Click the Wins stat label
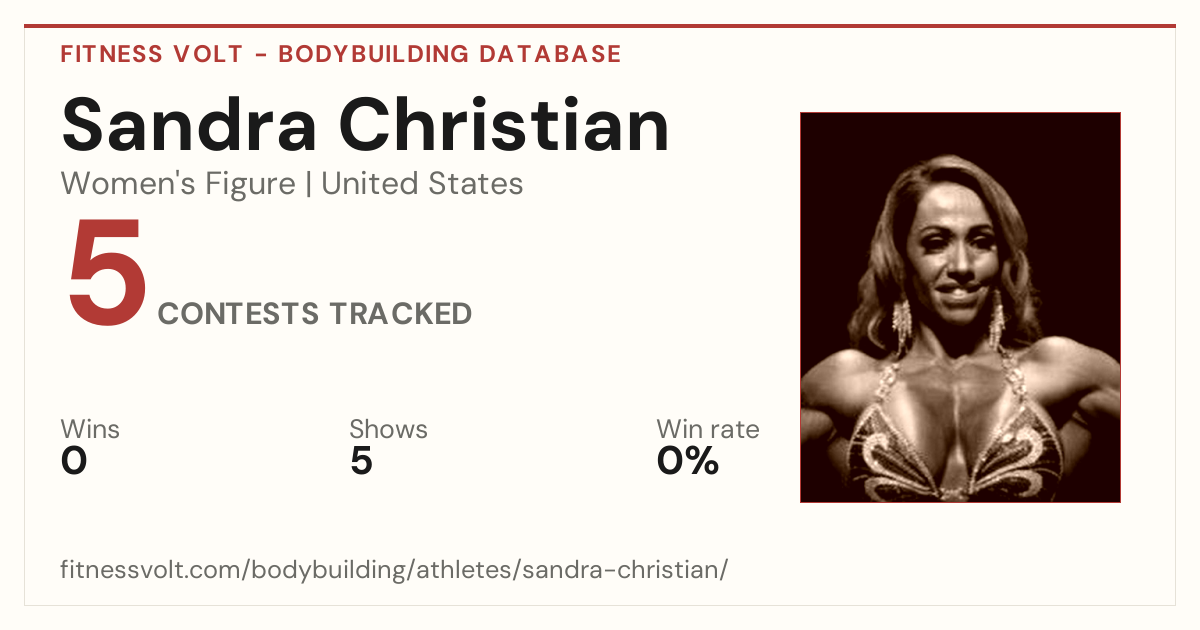 (x=90, y=430)
